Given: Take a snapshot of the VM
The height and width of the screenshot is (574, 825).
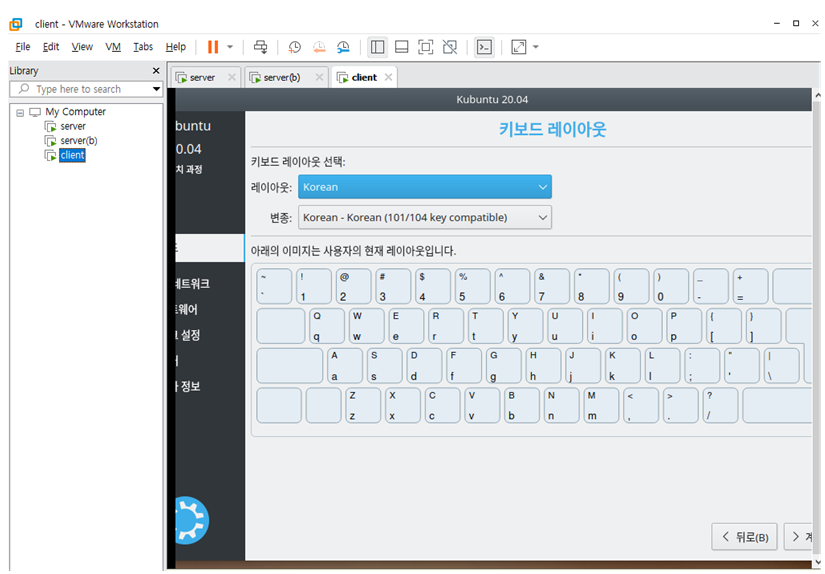Looking at the screenshot, I should [x=295, y=47].
